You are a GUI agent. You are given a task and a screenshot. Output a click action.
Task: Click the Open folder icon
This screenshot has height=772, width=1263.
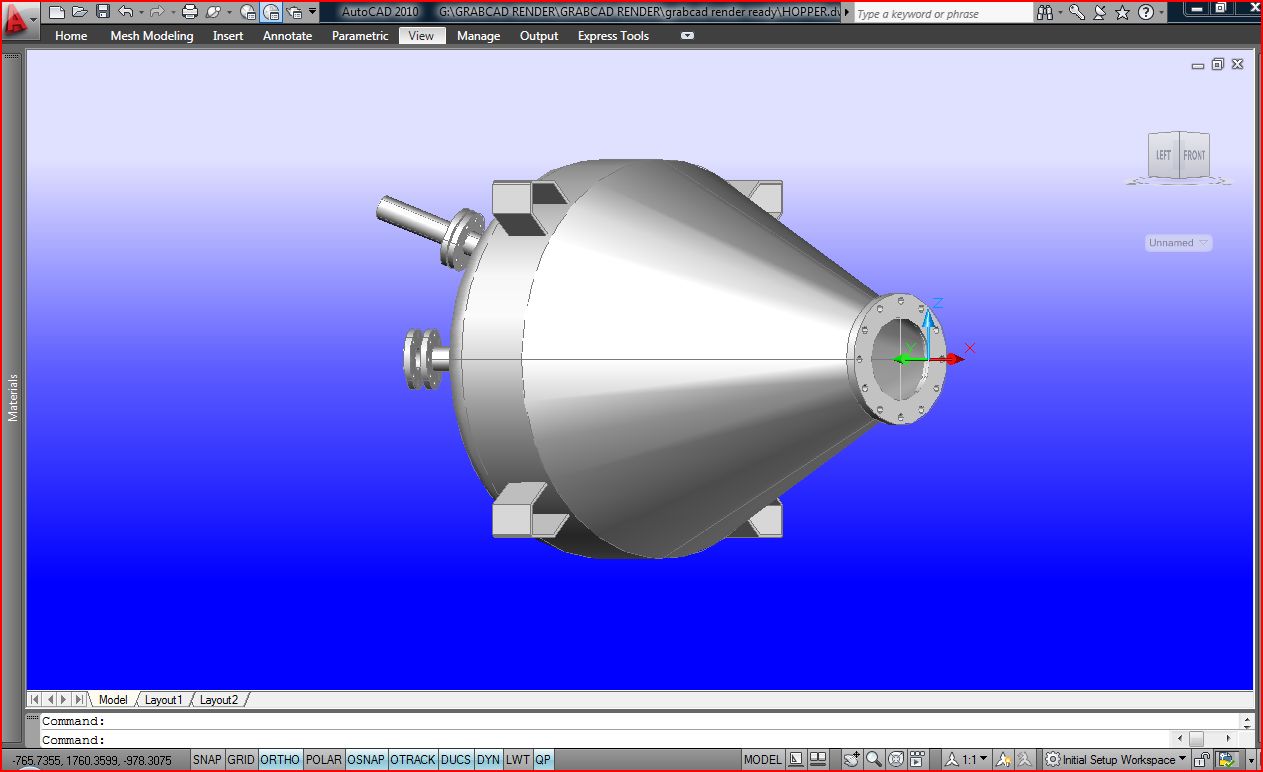click(x=80, y=12)
